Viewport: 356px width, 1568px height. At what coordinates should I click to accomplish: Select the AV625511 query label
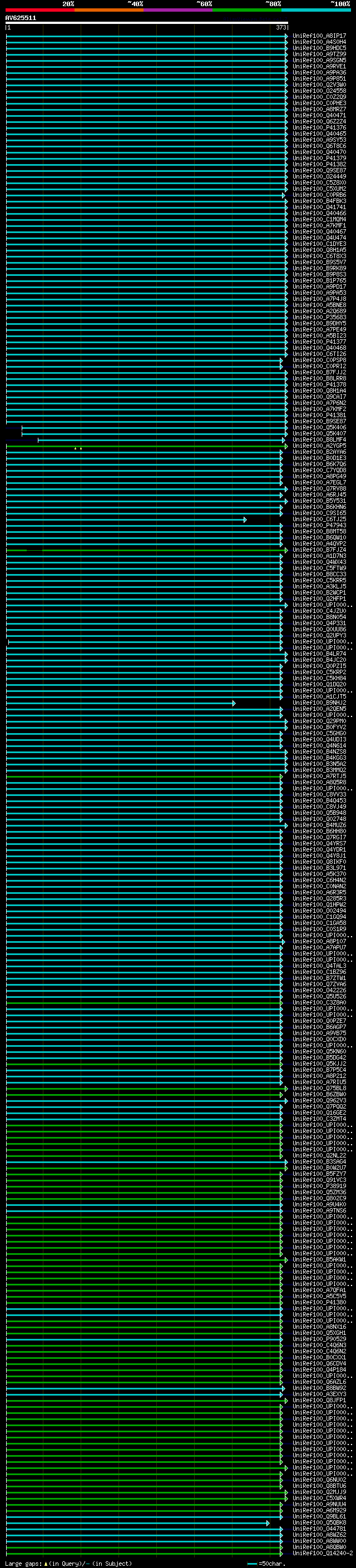[x=21, y=18]
